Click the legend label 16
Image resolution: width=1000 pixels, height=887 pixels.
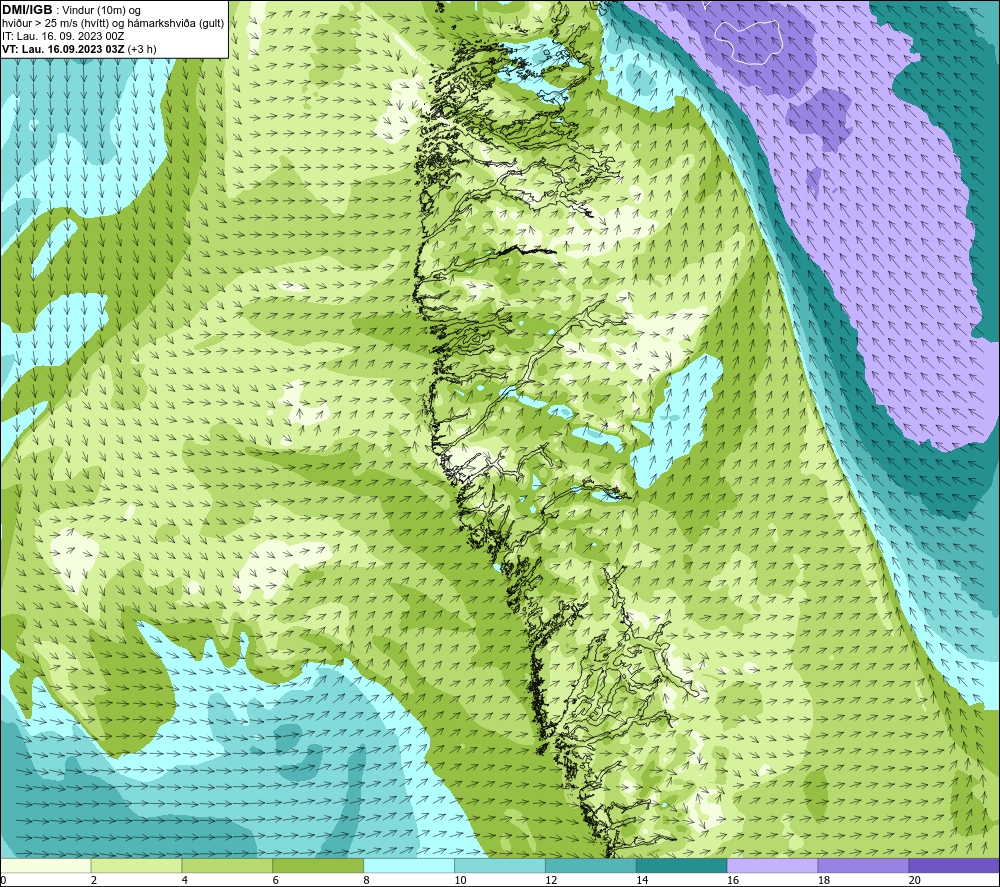pos(733,880)
